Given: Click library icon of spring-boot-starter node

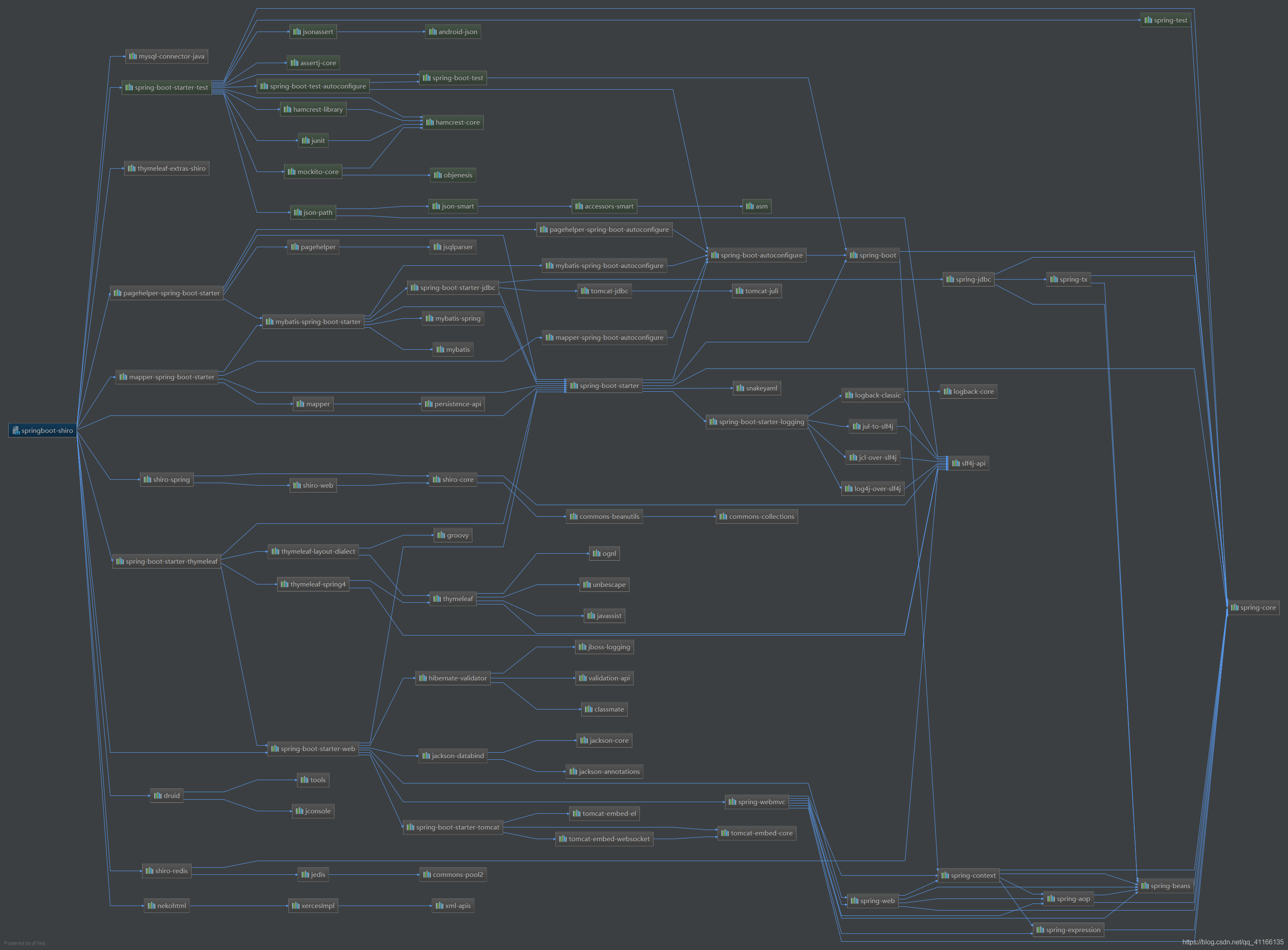Looking at the screenshot, I should (573, 385).
